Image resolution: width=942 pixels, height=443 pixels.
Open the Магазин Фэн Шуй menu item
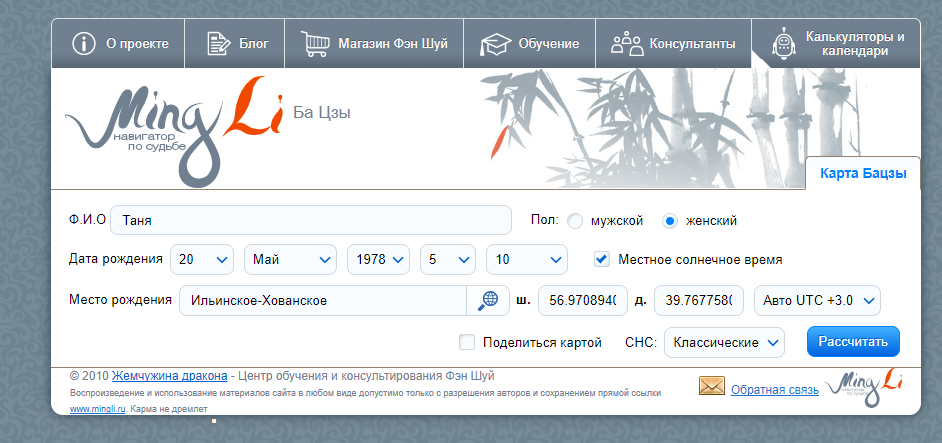coord(392,44)
